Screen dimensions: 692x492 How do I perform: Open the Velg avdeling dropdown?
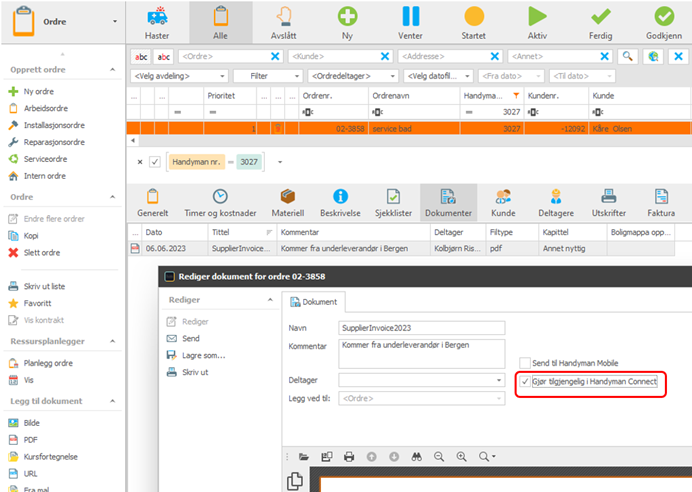pos(179,76)
